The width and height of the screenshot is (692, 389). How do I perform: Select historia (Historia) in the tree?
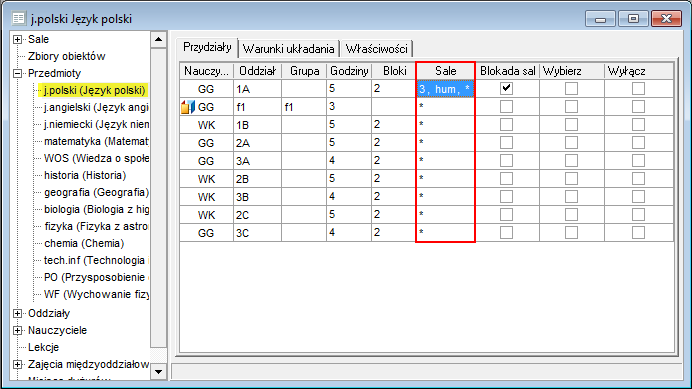point(85,175)
